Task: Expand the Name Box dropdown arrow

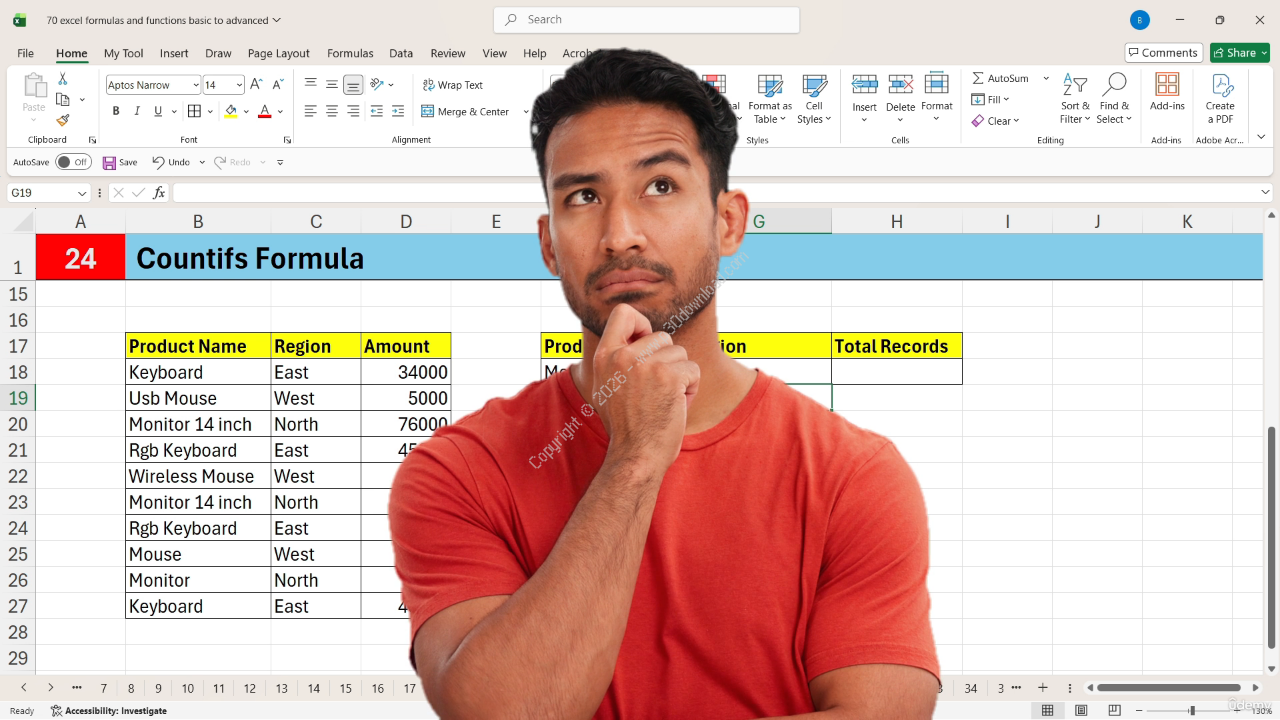Action: [x=82, y=193]
